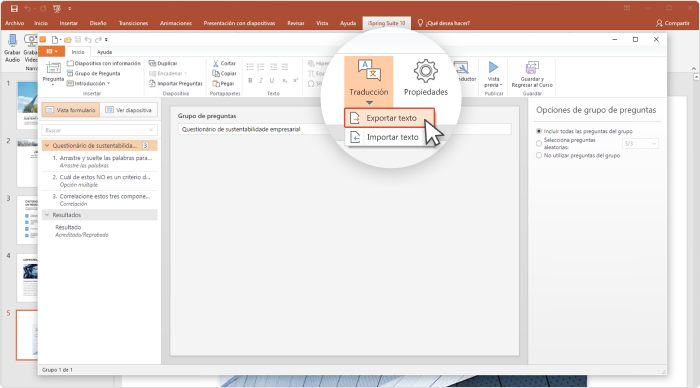Apply bulleted list formatting
Screen dimensions: 700x388
click(250, 67)
